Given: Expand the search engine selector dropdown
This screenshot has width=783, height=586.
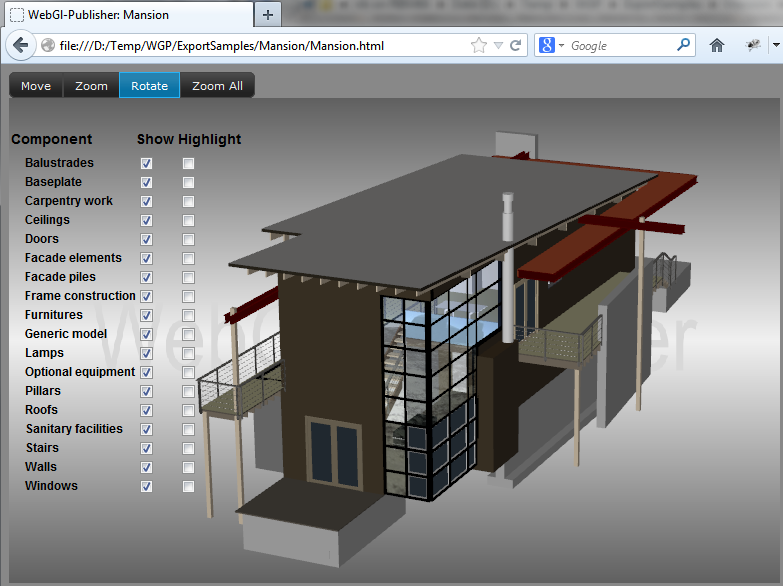Looking at the screenshot, I should tap(561, 46).
